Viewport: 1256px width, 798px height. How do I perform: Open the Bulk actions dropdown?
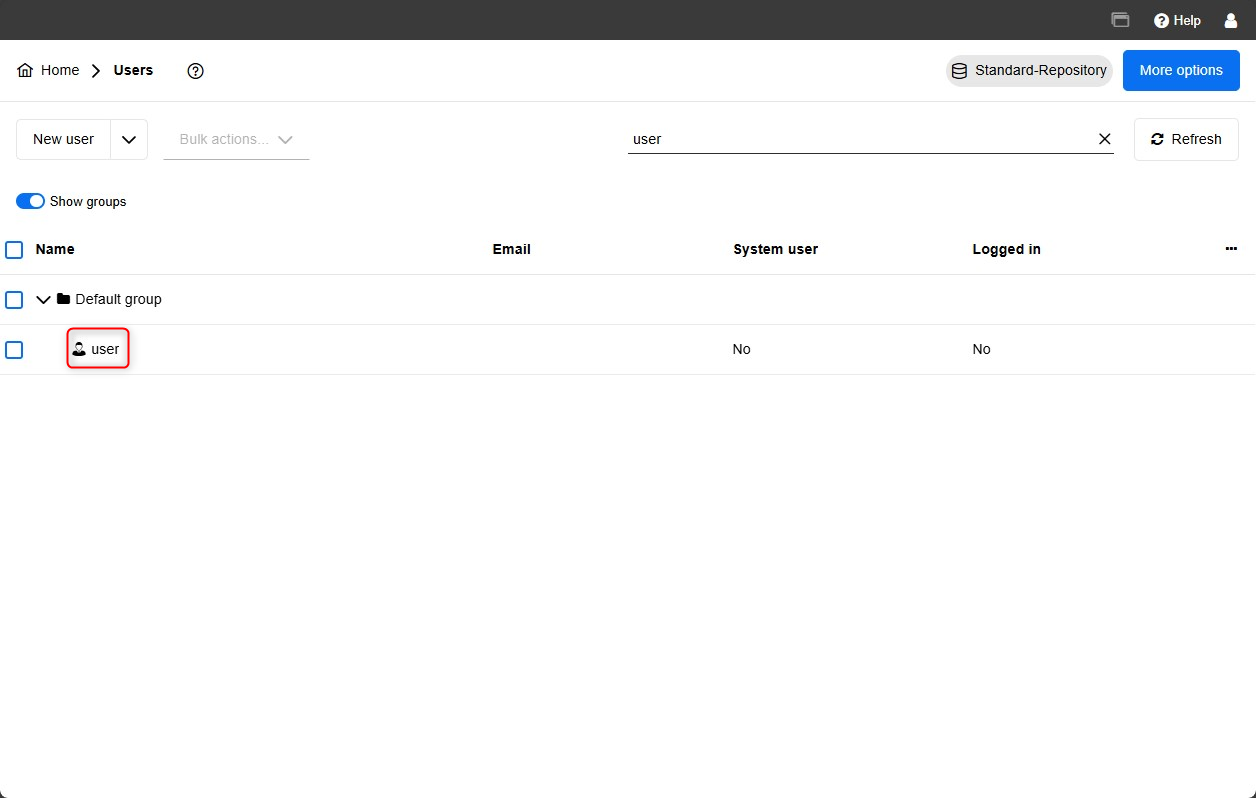point(236,140)
